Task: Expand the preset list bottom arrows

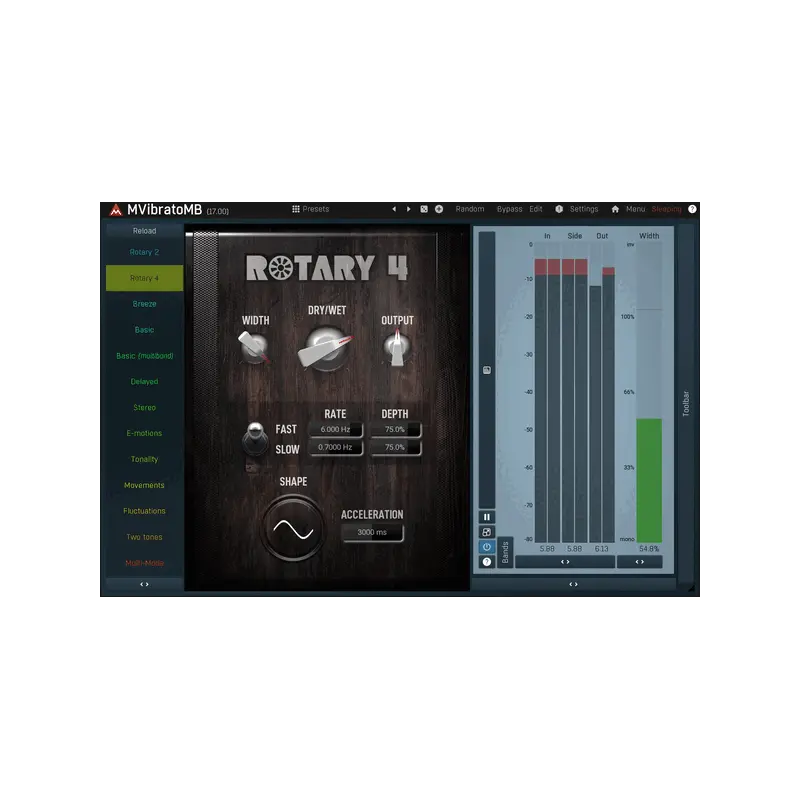Action: click(x=144, y=584)
